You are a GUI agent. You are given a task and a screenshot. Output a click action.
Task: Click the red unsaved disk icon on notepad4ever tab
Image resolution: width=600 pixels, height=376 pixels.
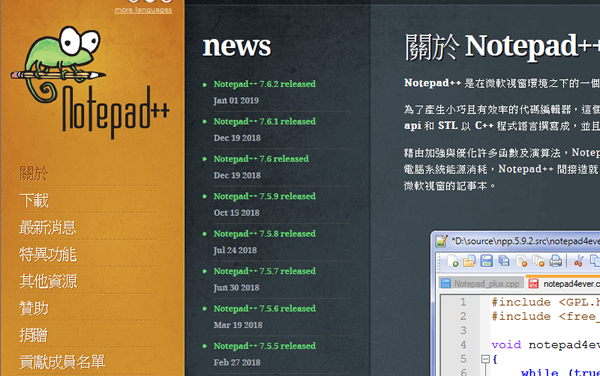pos(533,283)
